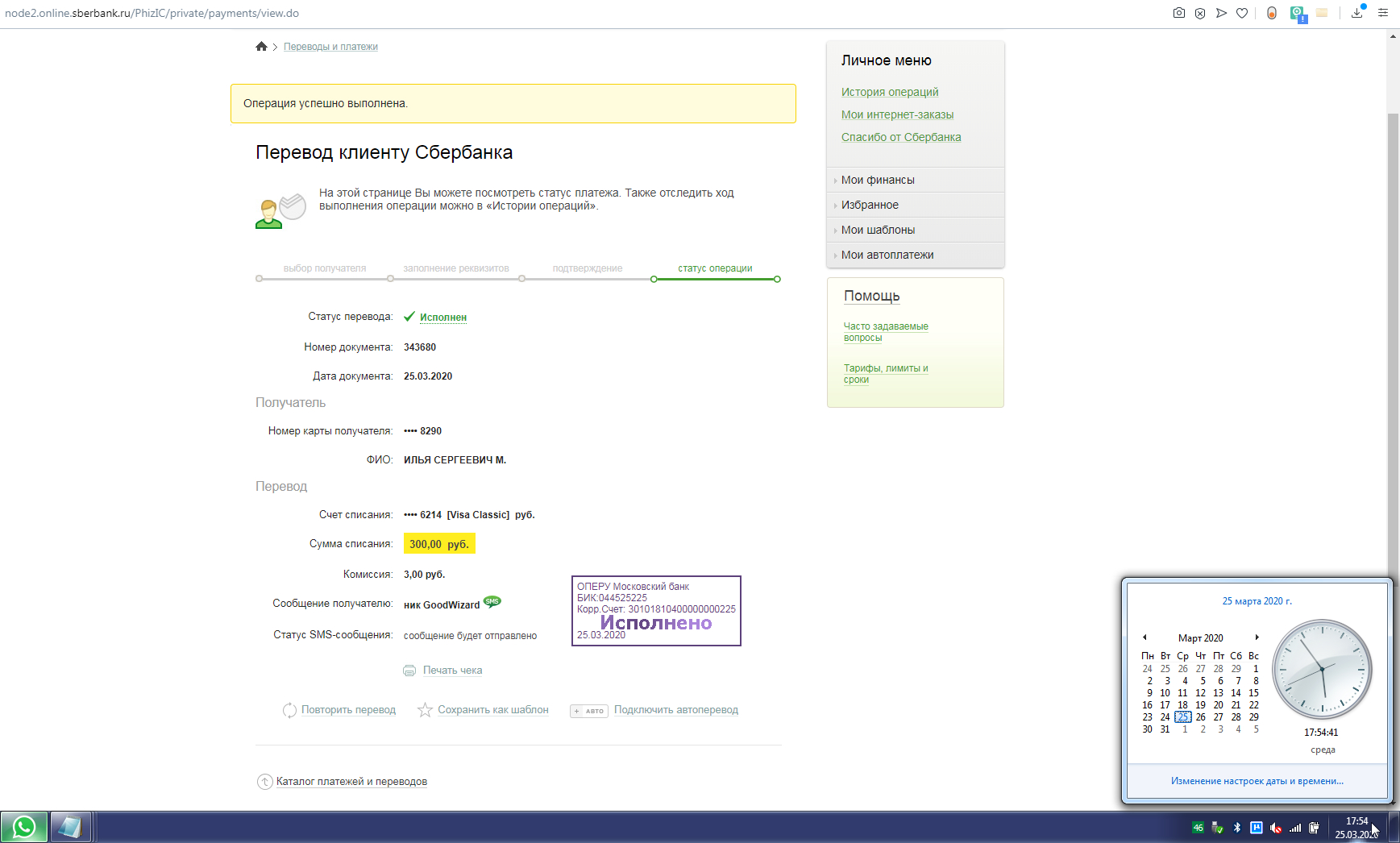Open the browser easy setup sliders icon
Viewport: 1400px width, 843px height.
[1383, 13]
